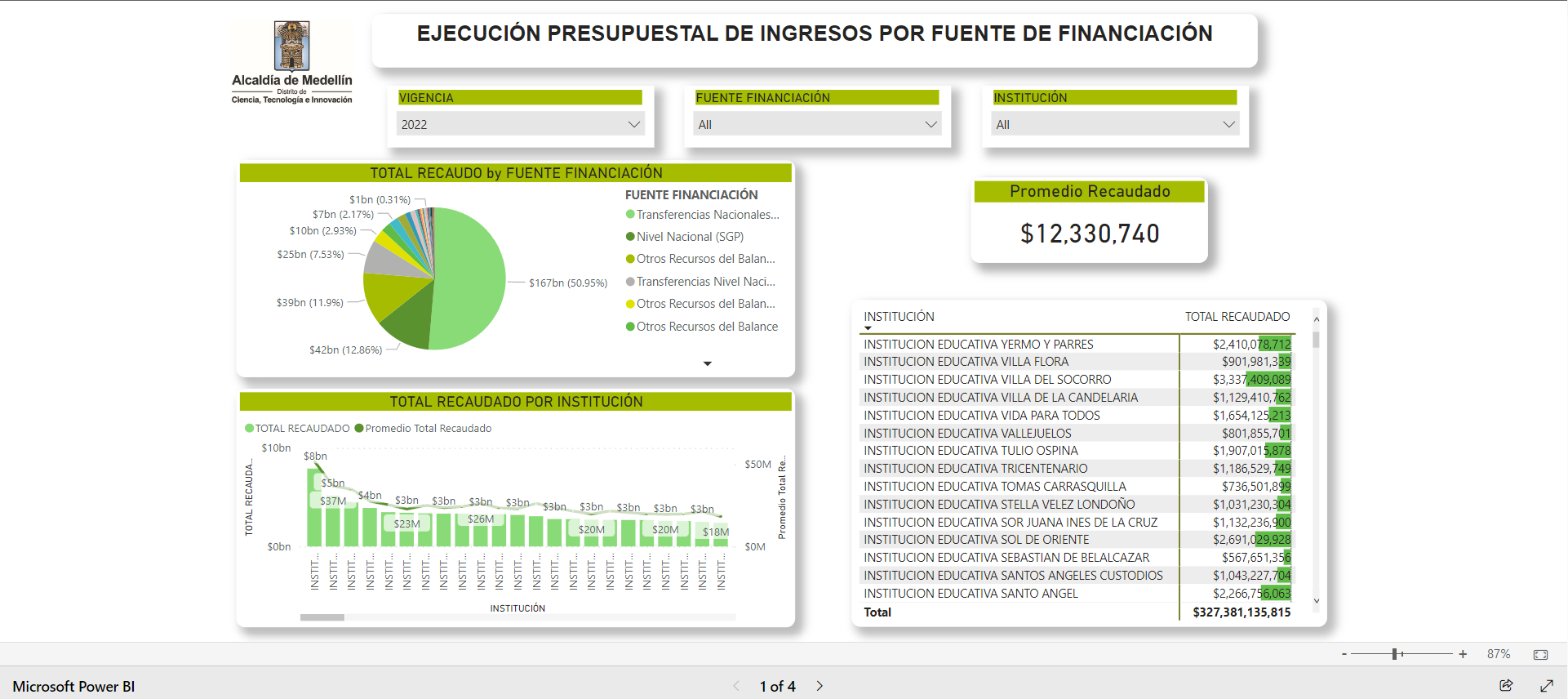The image size is (1568, 699).
Task: Expand more pie legend items arrow
Action: coord(708,363)
